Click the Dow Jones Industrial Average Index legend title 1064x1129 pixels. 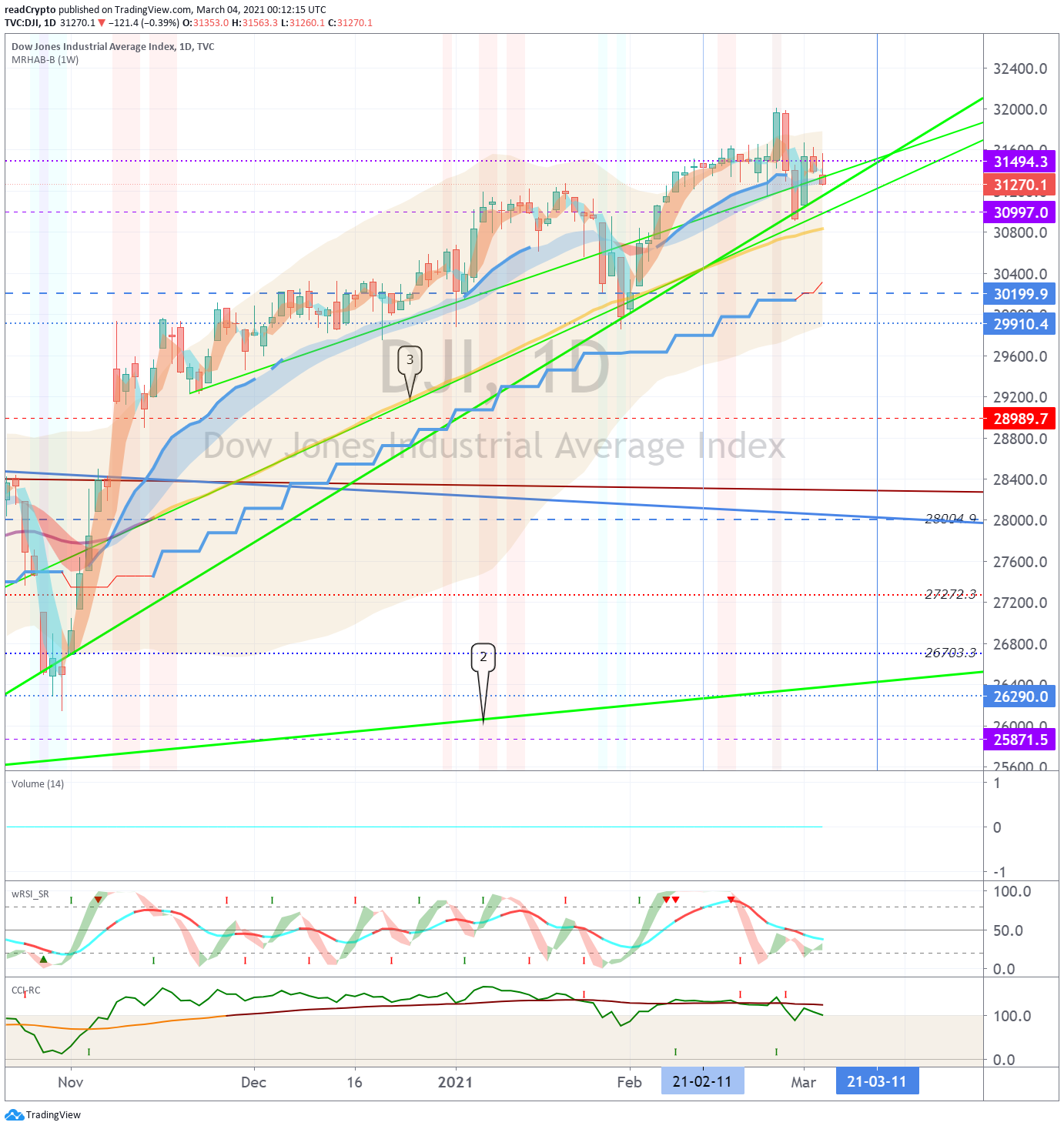(x=113, y=47)
